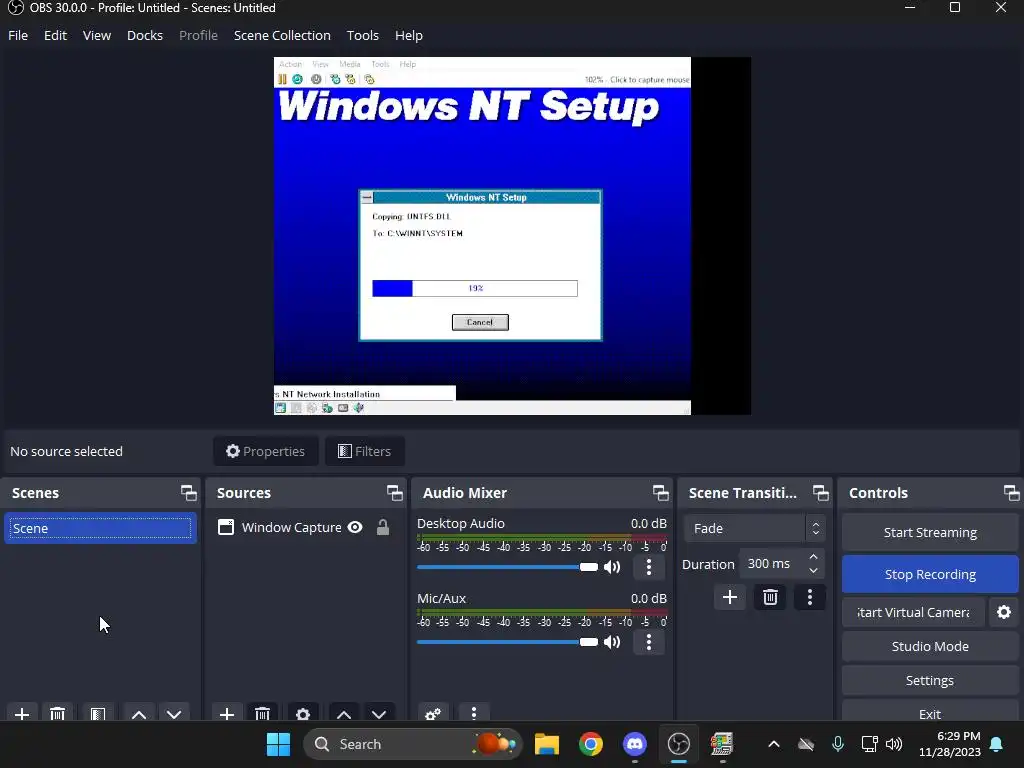This screenshot has width=1024, height=768.
Task: Open Virtual Camera settings gear
Action: click(x=1004, y=612)
